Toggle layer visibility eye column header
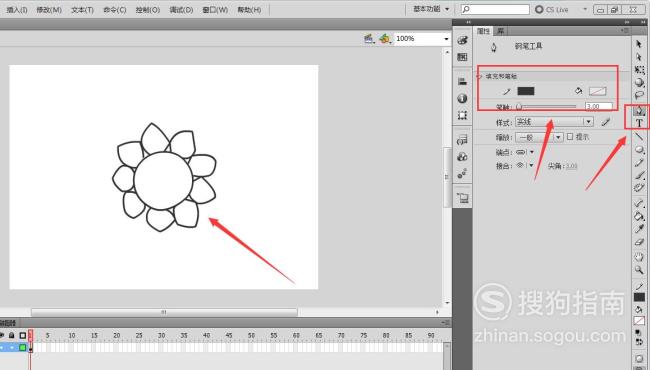This screenshot has height=370, width=650. 2,335
